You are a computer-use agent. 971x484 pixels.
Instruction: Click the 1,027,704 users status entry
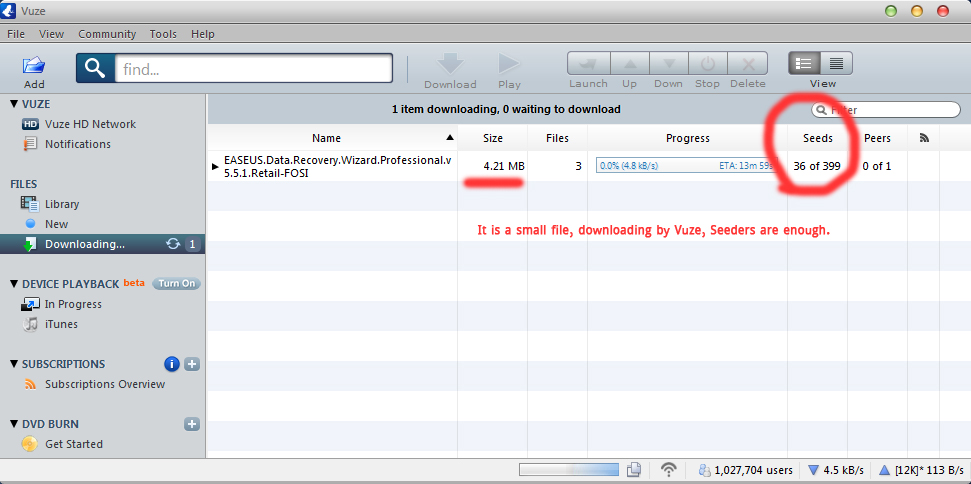coord(746,470)
